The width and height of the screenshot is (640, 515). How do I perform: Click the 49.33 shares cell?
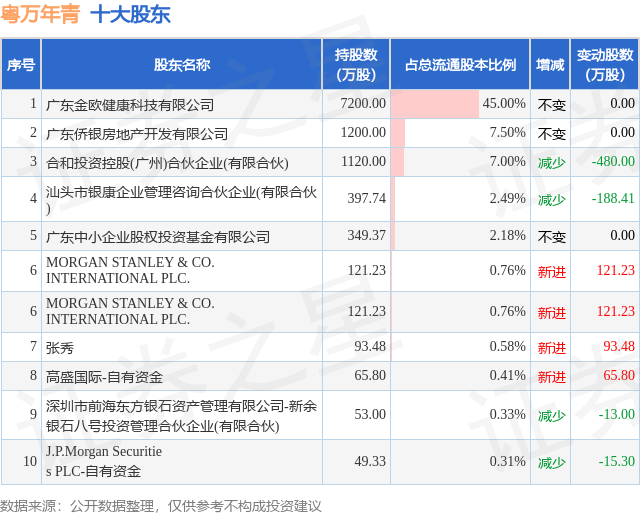coord(370,461)
